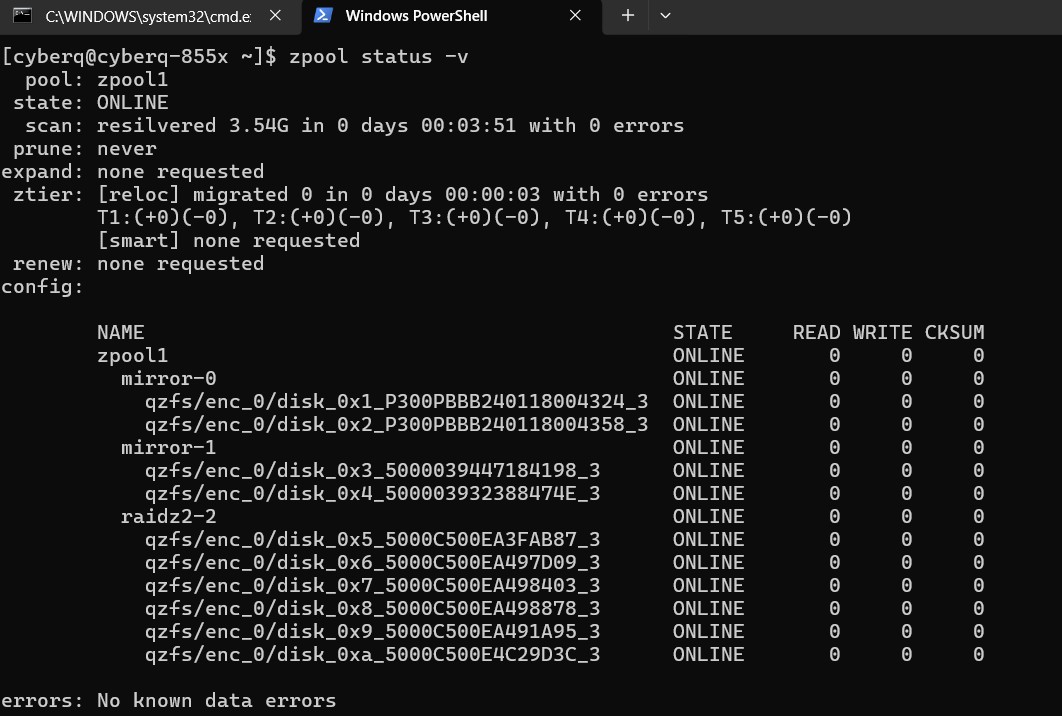Open a new terminal tab
The height and width of the screenshot is (716, 1062).
627,16
